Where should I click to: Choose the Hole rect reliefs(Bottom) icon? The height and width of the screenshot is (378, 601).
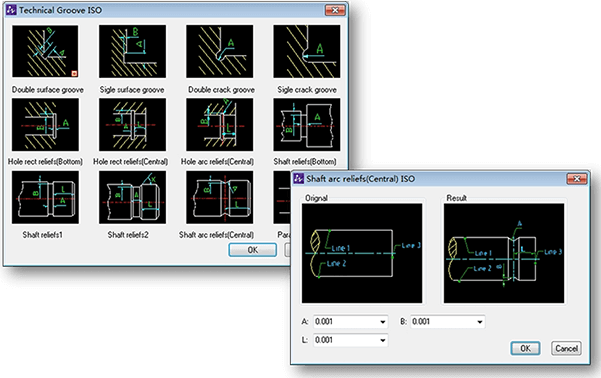45,125
